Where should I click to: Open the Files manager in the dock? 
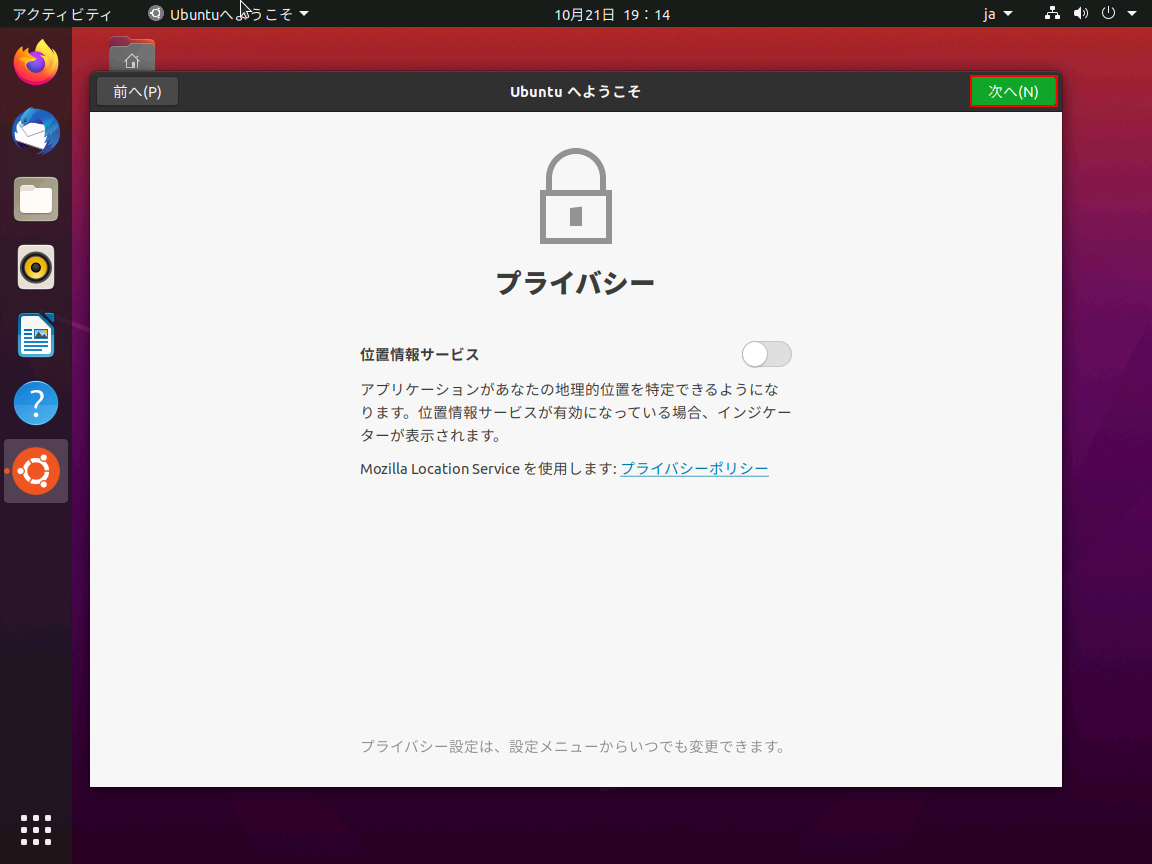(x=36, y=199)
